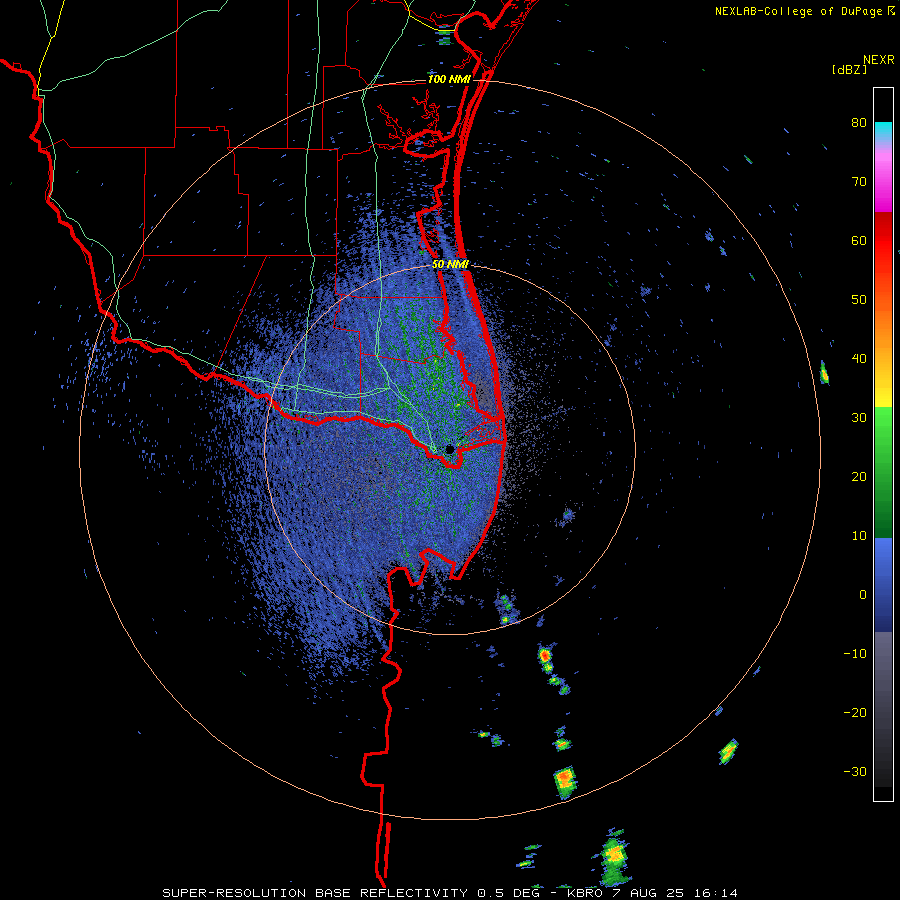
Task: Click the dBZ color scale bar
Action: (883, 444)
